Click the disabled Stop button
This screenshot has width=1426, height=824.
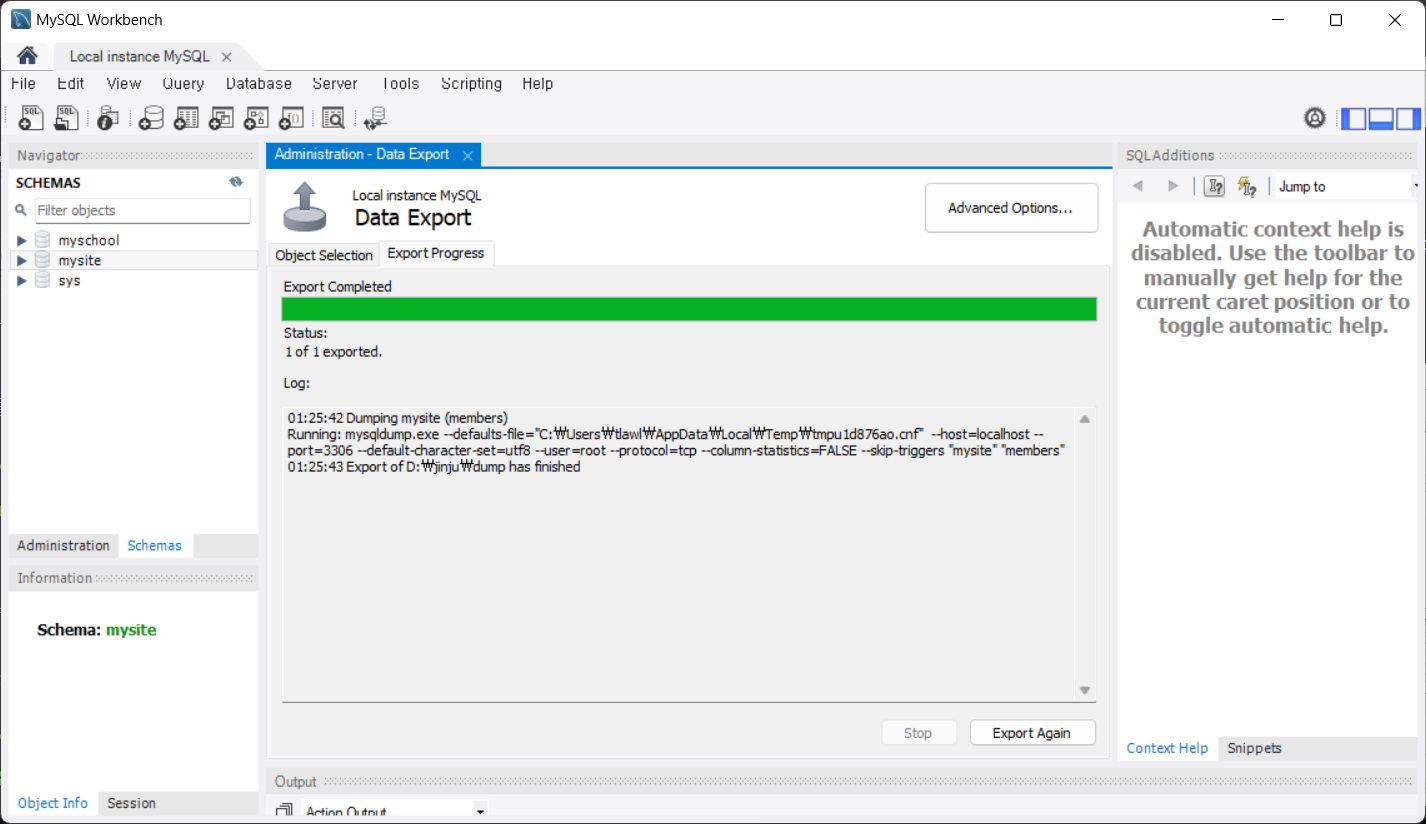[918, 733]
